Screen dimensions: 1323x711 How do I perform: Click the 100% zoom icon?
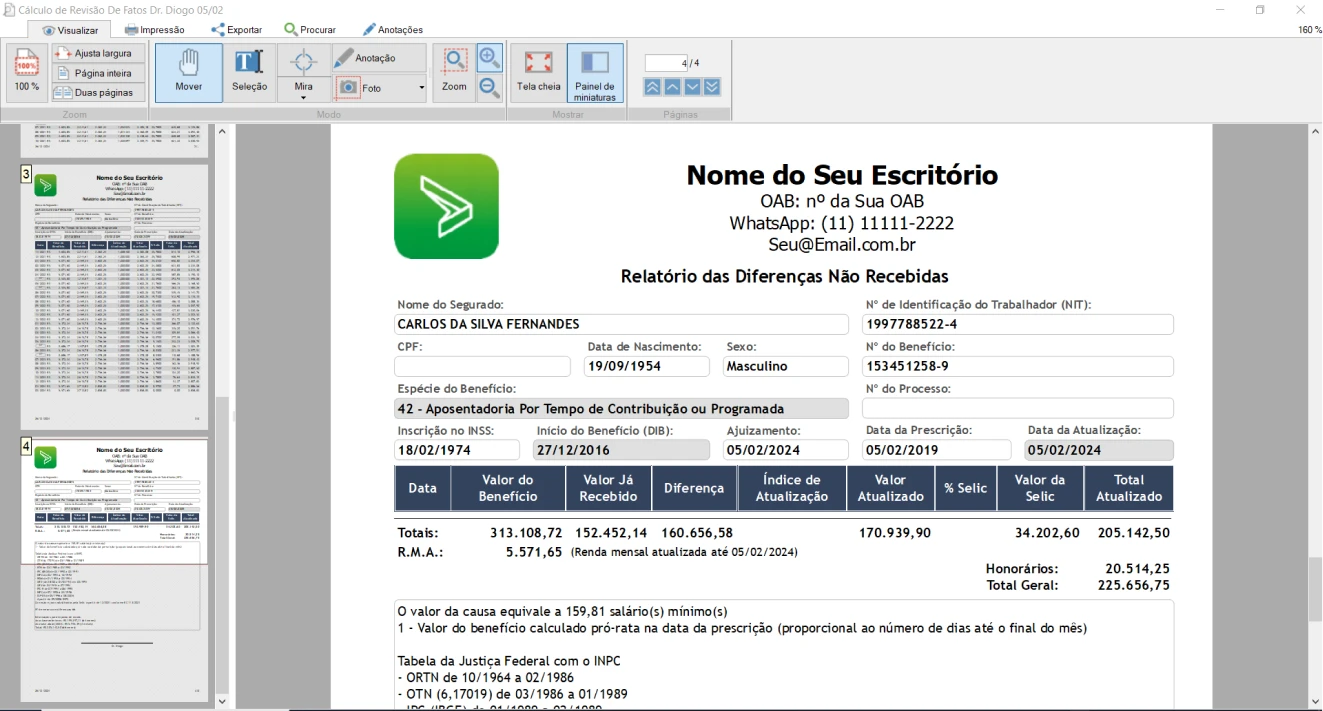26,72
